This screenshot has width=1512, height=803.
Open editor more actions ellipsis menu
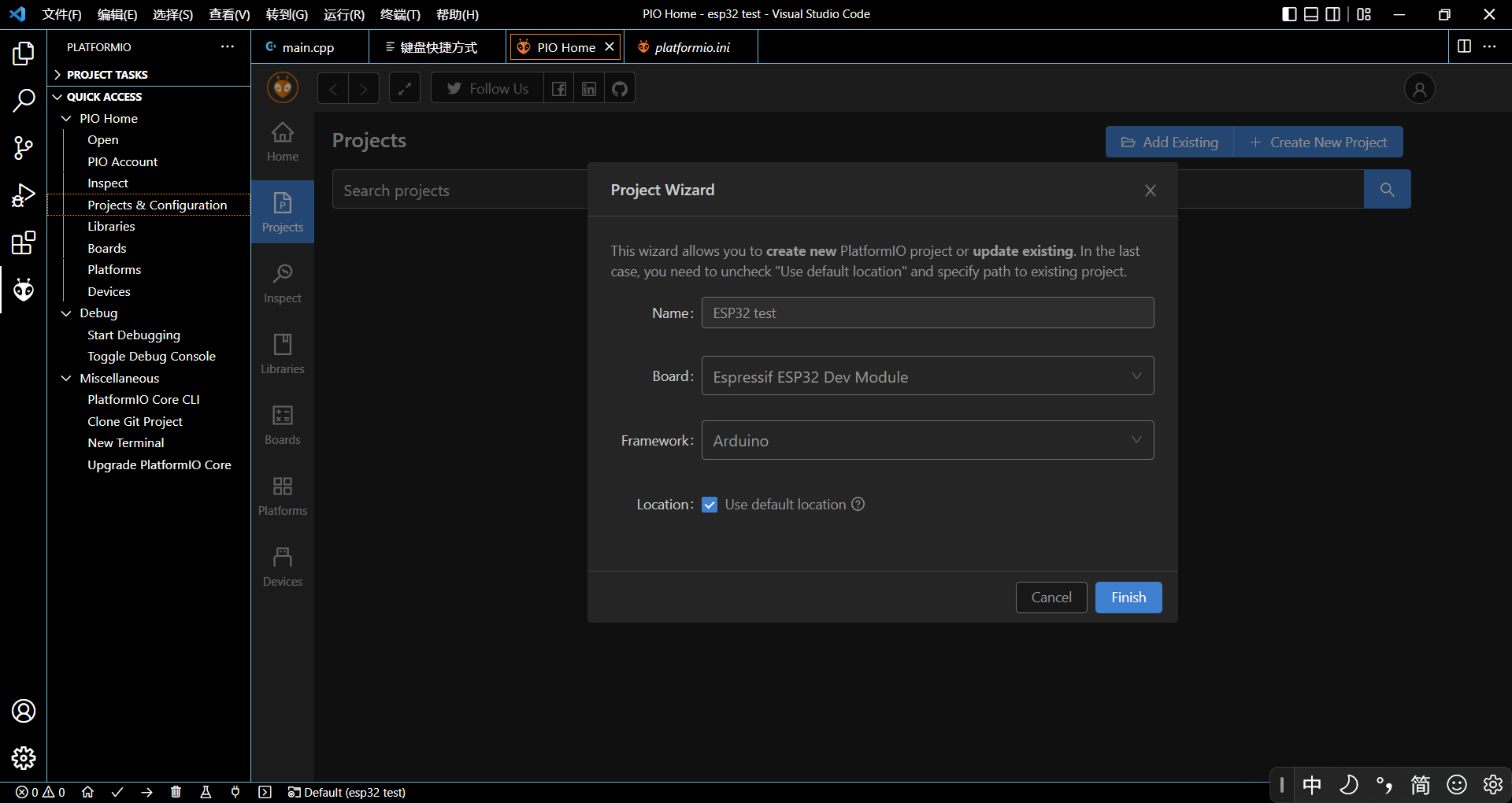pos(1490,46)
